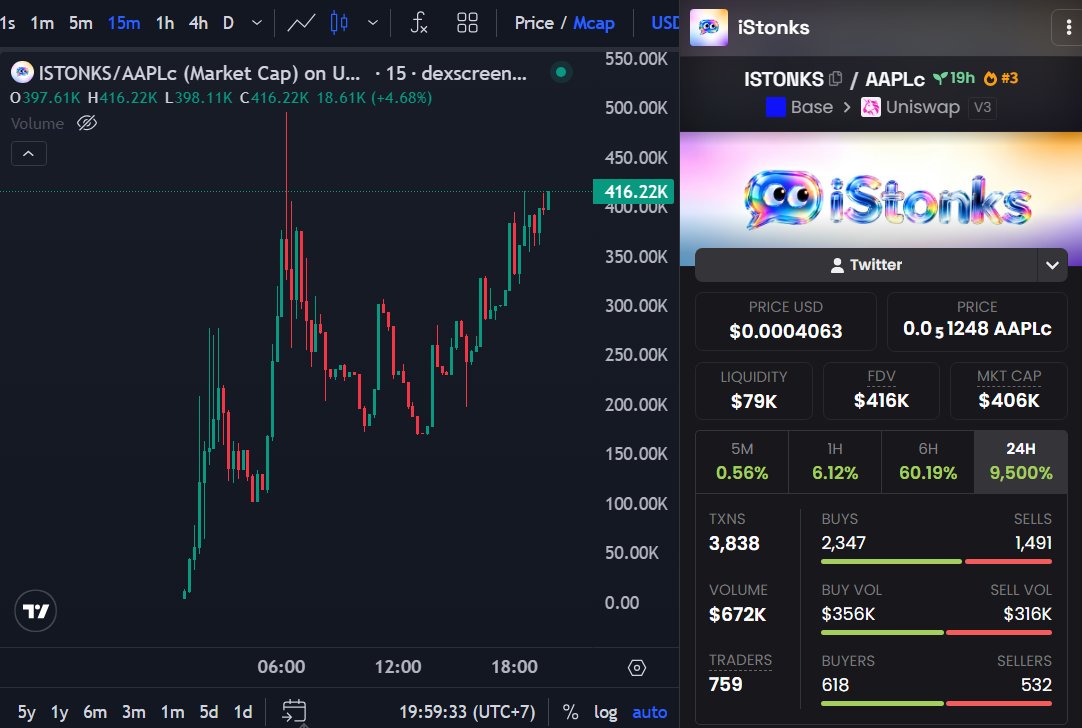Click the ISTONKS/AAPLc chart symbol title
Screen dimensions: 1082x728
point(199,73)
